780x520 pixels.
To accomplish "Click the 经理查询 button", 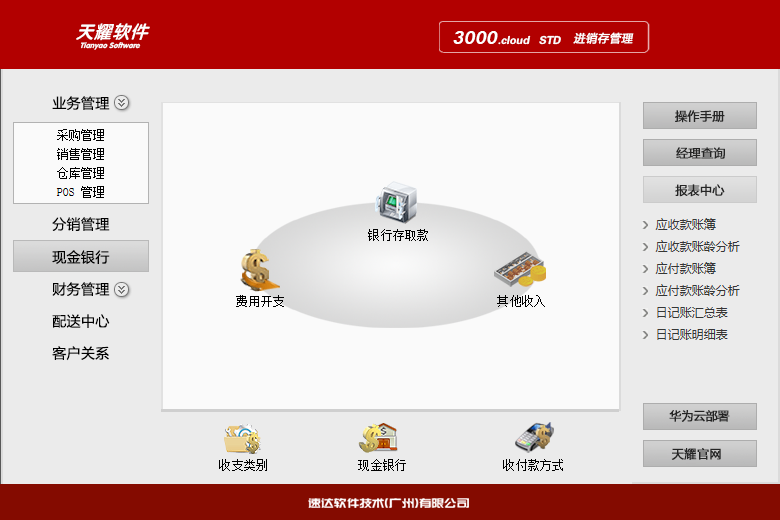I will point(699,152).
